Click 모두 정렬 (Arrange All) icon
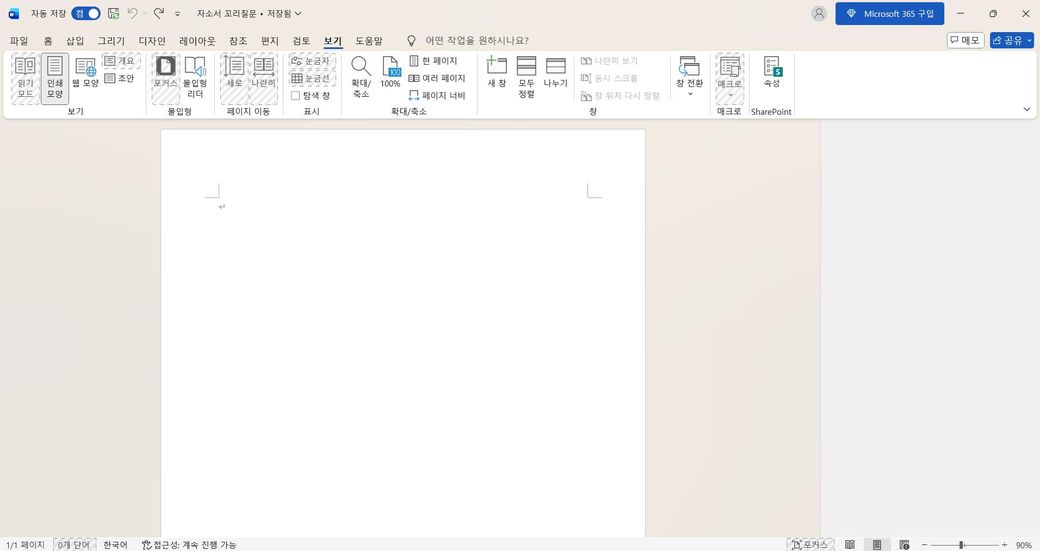Screen dimensions: 1040x551 tap(526, 78)
